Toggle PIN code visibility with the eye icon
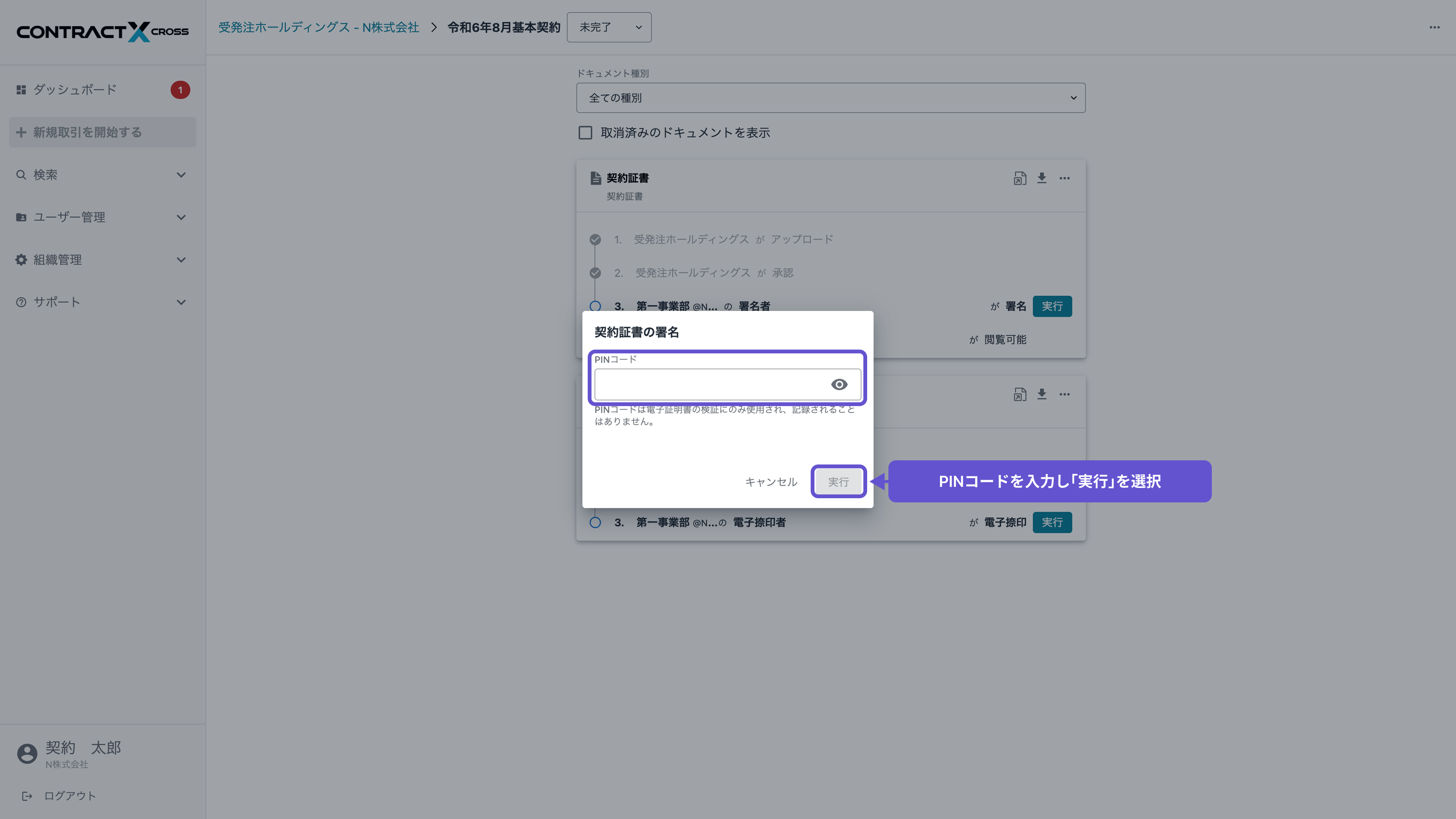1456x819 pixels. [839, 384]
